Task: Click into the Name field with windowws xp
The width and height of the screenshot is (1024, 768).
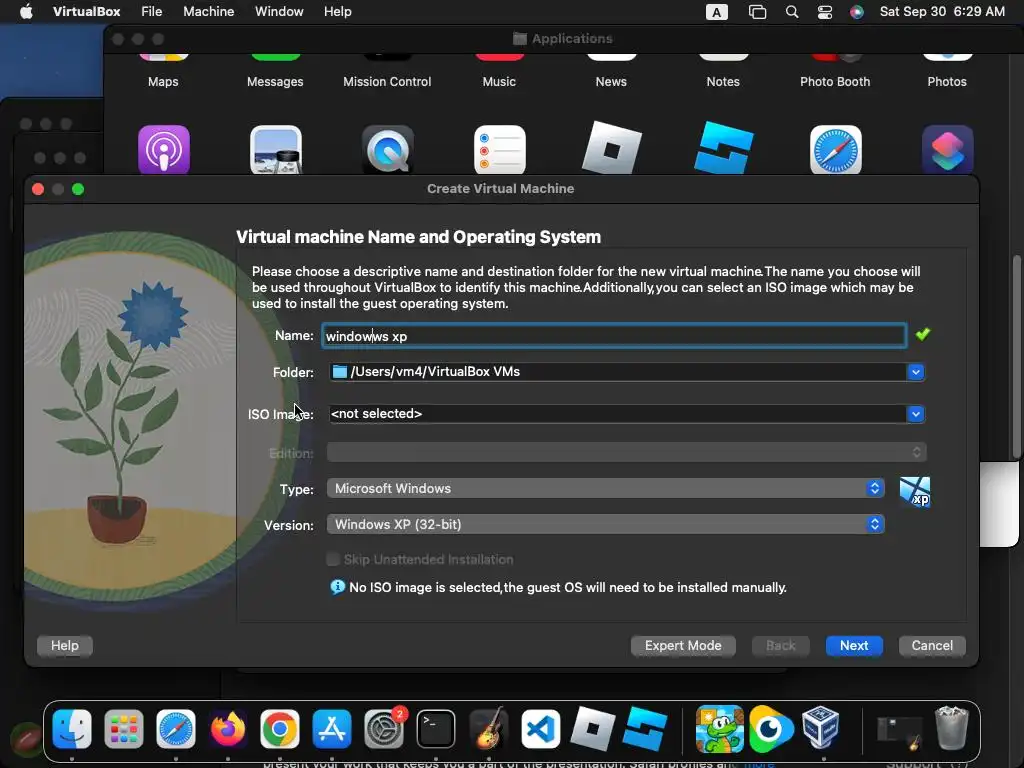Action: point(614,336)
